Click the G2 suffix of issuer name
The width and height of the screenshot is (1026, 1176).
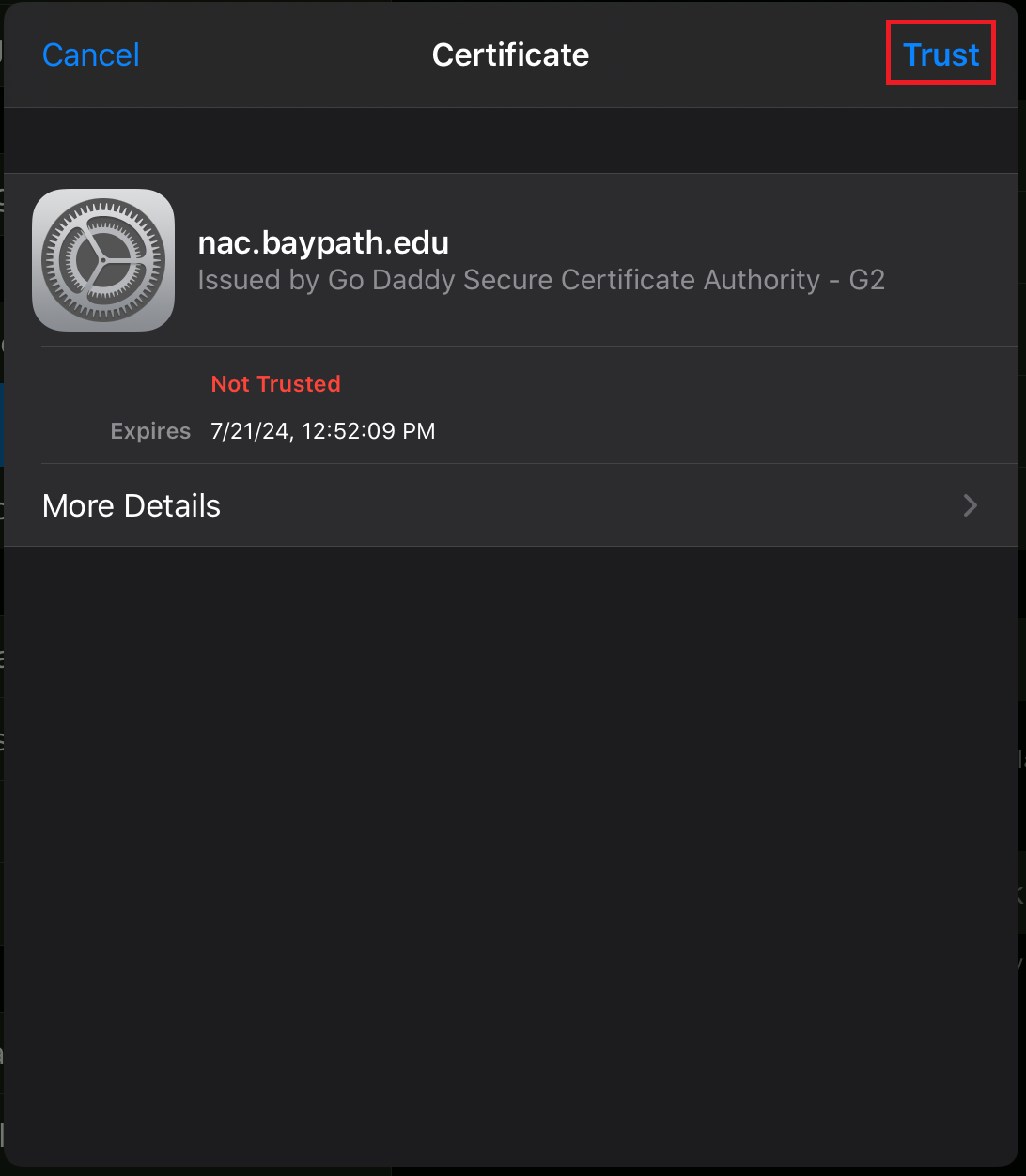coord(866,280)
